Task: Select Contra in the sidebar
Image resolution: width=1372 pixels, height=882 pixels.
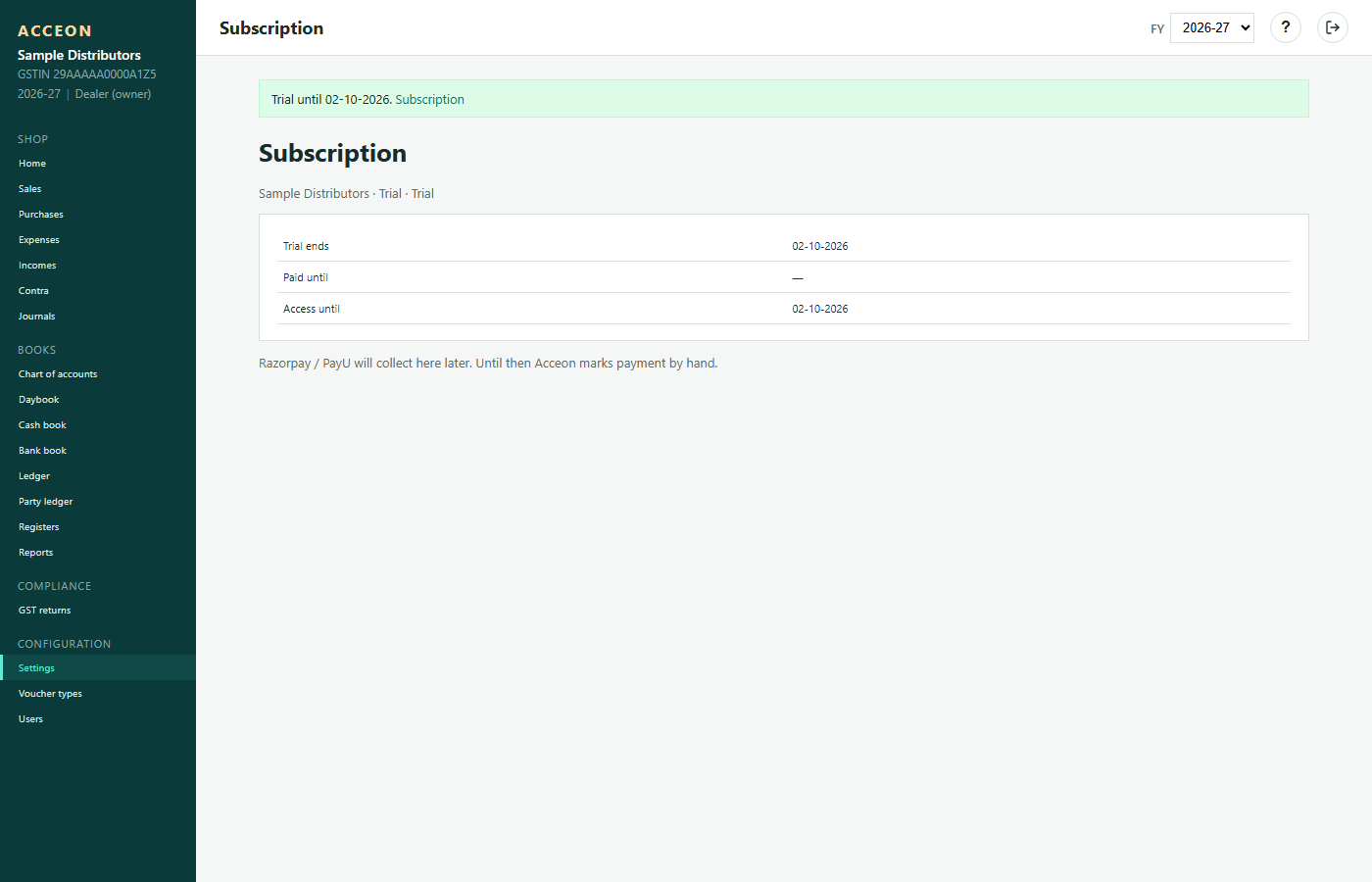Action: 98,291
